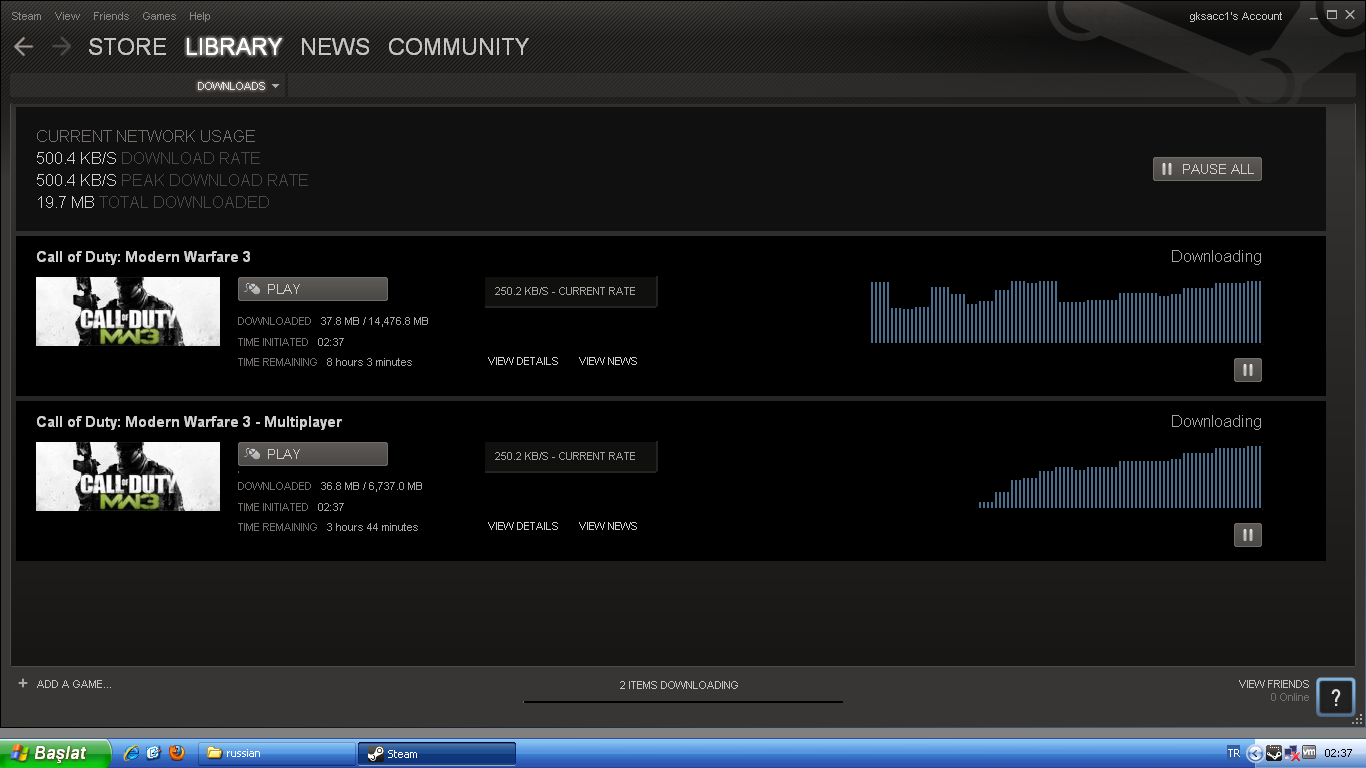Click the 36.8 MB / 6,737.0 MB value
This screenshot has height=768, width=1366.
[371, 486]
